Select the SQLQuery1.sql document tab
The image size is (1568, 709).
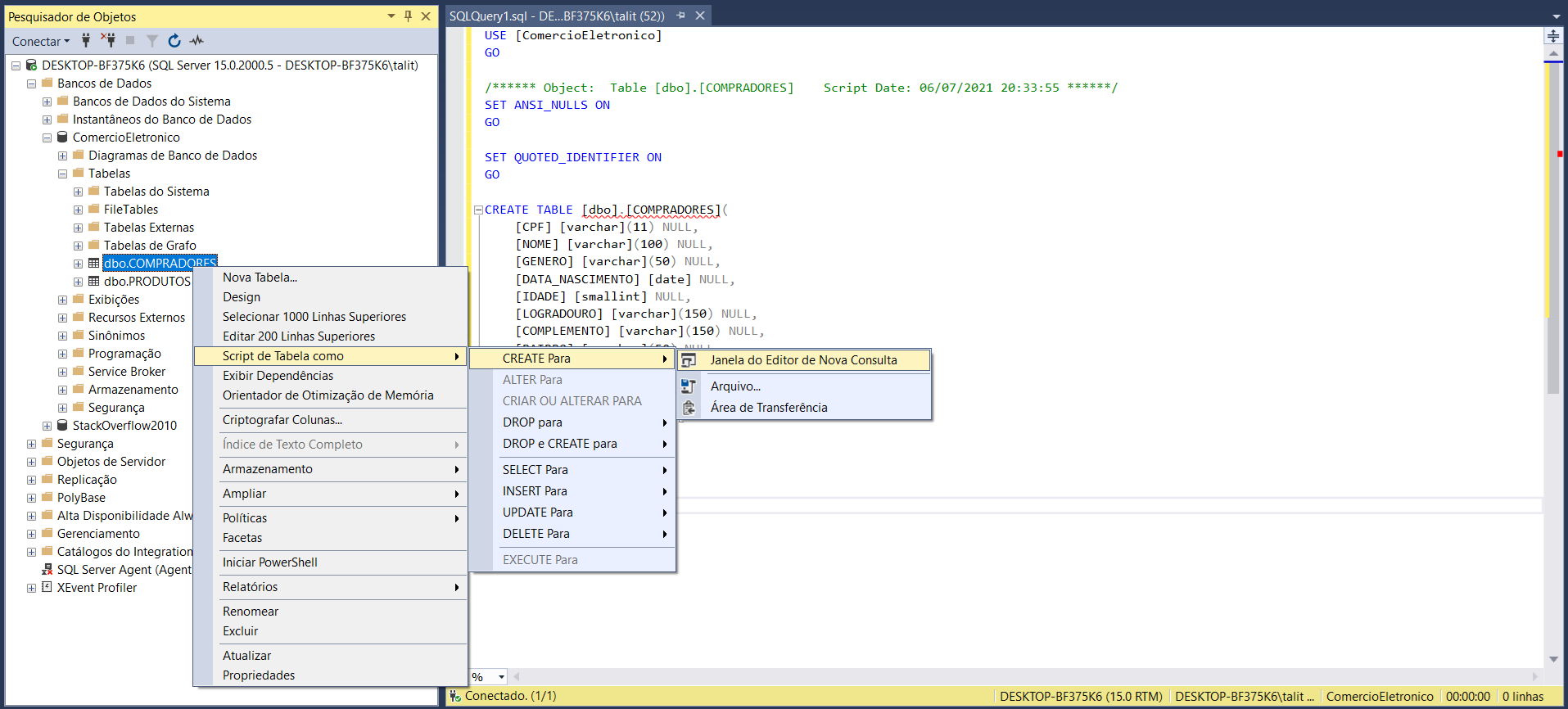click(x=557, y=16)
